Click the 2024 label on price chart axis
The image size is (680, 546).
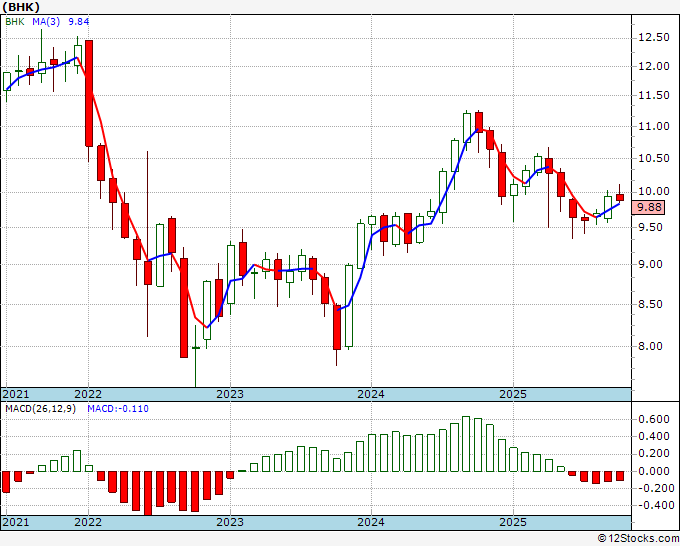click(x=371, y=394)
